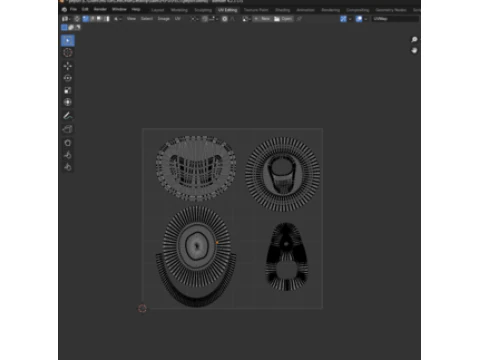
Task: Click the Open image button
Action: pos(283,19)
